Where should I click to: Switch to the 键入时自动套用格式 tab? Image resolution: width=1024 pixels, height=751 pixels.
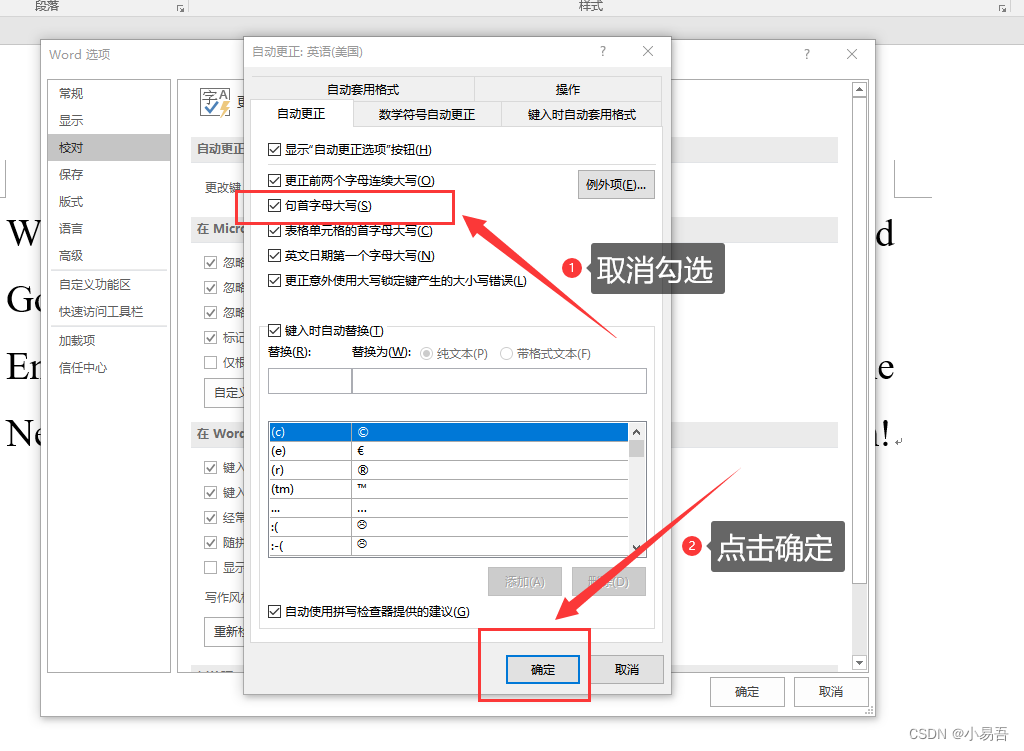[581, 114]
